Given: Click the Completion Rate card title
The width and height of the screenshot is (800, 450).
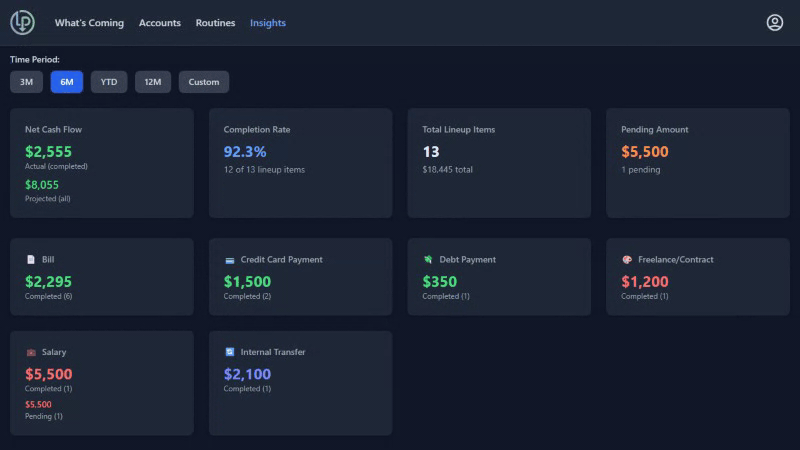Looking at the screenshot, I should click(257, 130).
